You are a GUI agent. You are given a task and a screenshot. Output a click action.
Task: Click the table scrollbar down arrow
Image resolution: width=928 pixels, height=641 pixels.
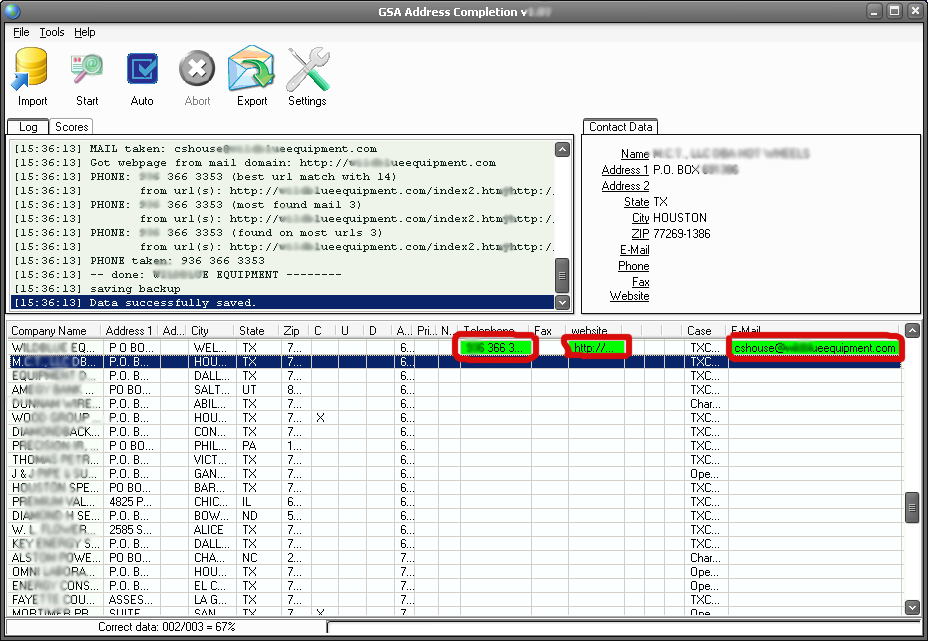pos(911,607)
